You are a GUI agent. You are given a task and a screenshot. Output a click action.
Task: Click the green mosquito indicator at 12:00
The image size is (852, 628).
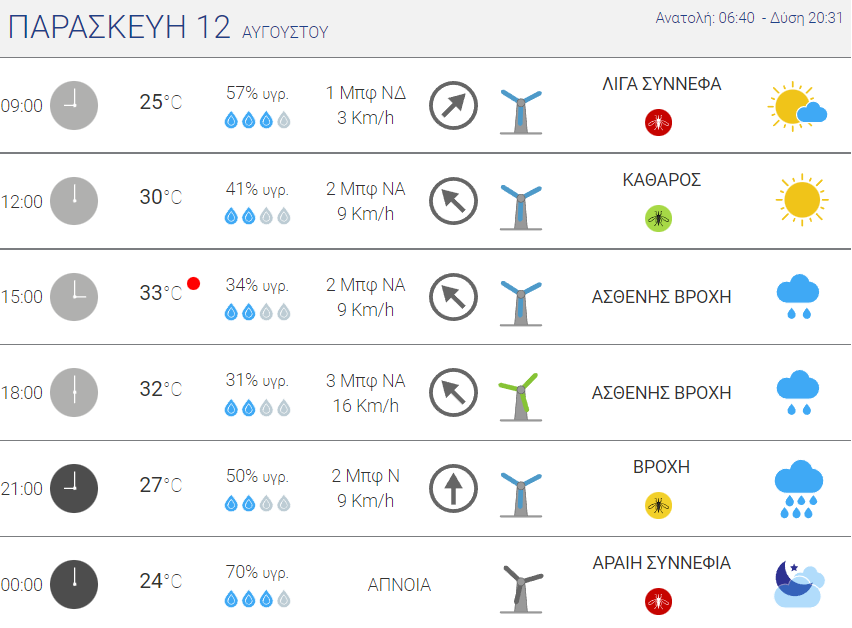coord(659,218)
